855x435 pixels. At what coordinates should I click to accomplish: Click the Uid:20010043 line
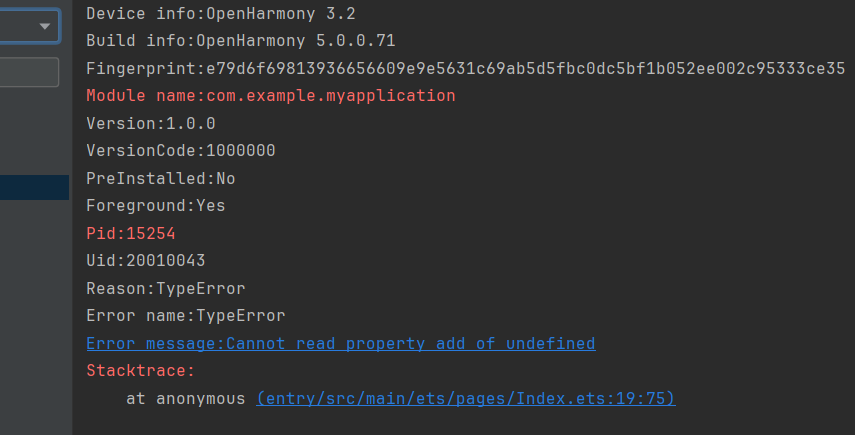click(x=145, y=261)
